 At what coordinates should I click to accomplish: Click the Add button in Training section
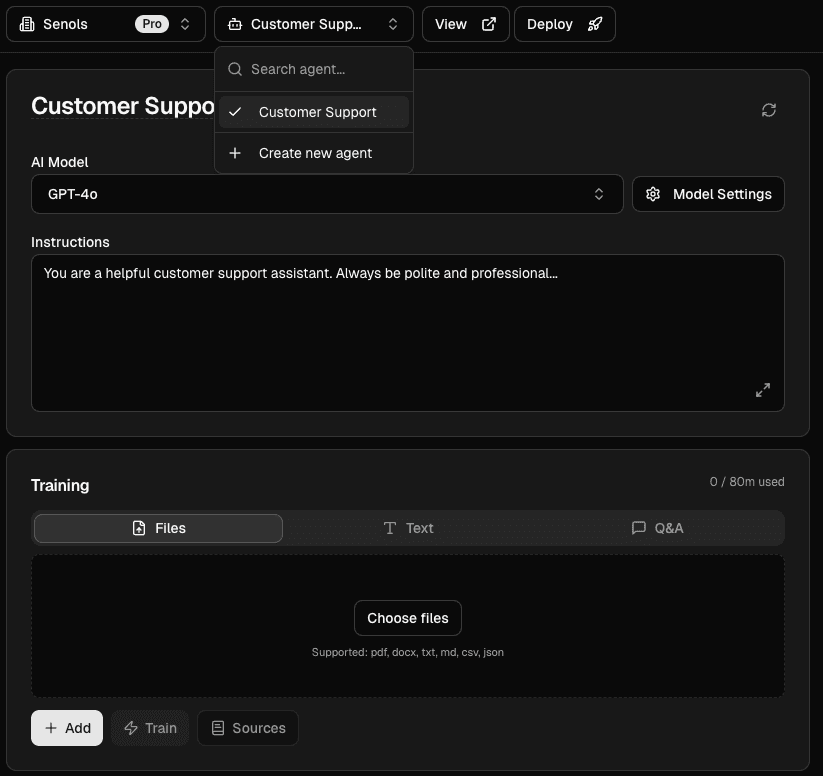tap(66, 728)
